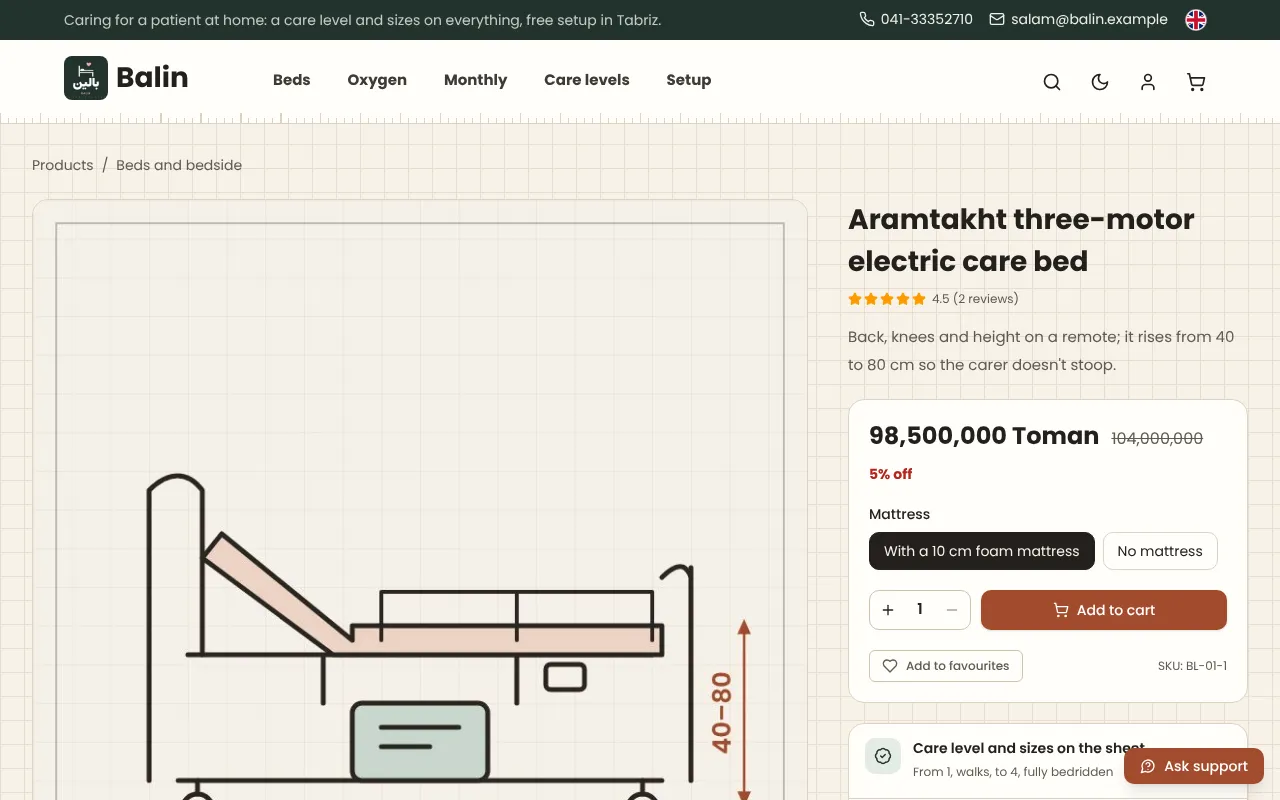Click the Mattress option label

(899, 514)
